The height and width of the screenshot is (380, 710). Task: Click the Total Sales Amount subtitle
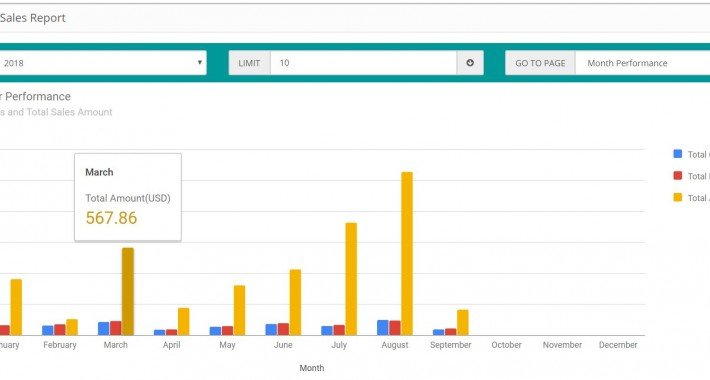pyautogui.click(x=69, y=112)
